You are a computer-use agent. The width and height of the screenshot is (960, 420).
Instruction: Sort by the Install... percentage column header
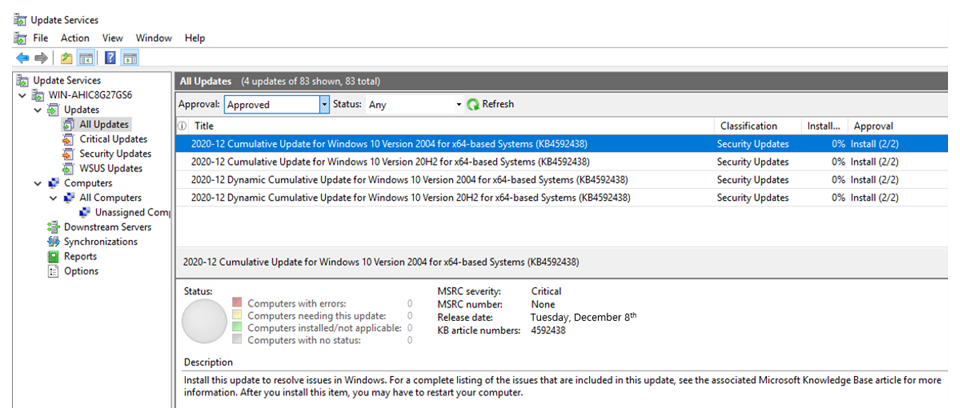click(x=824, y=126)
